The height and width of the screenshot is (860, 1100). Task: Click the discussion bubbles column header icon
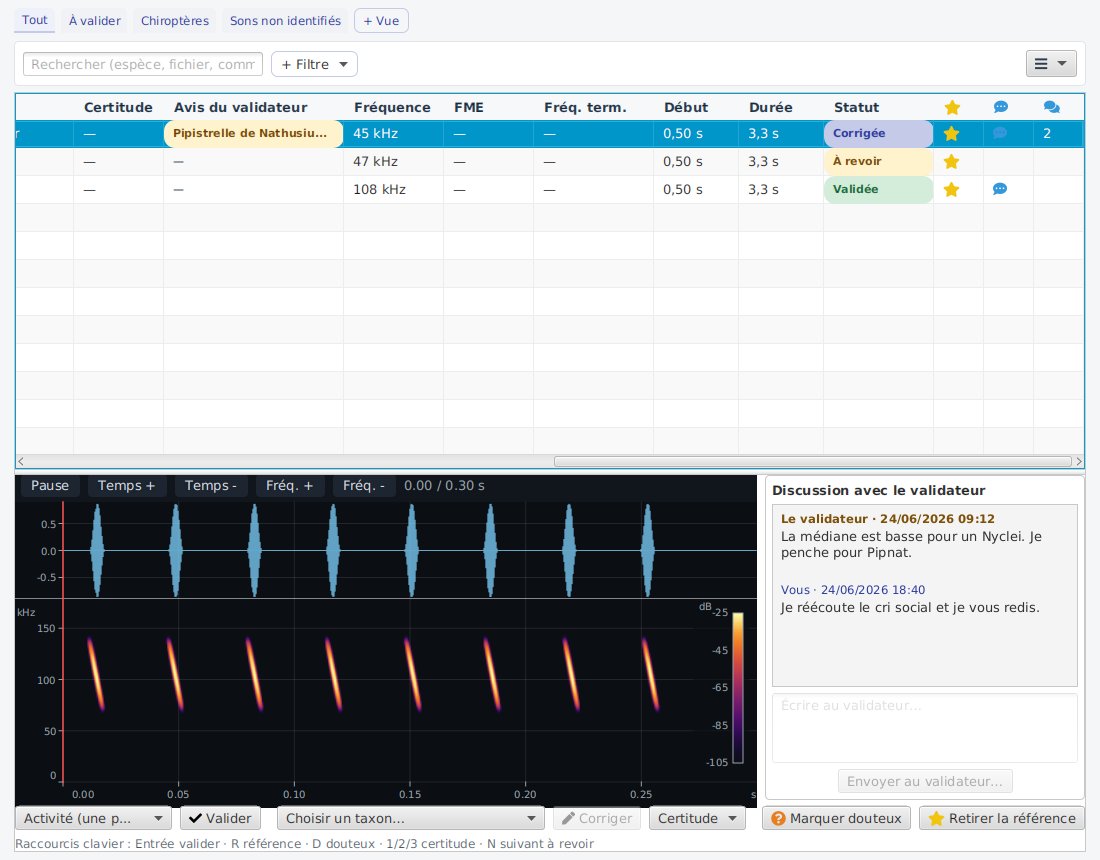click(1051, 107)
